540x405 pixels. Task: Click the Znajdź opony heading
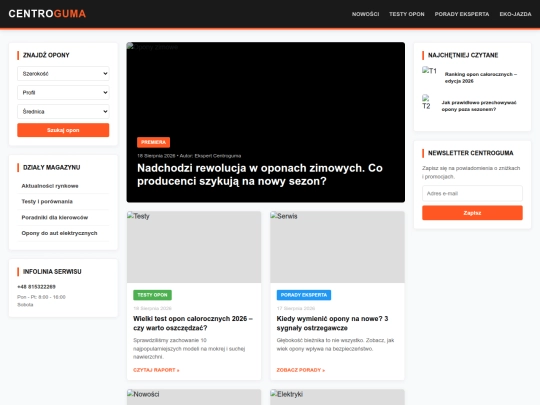point(46,55)
